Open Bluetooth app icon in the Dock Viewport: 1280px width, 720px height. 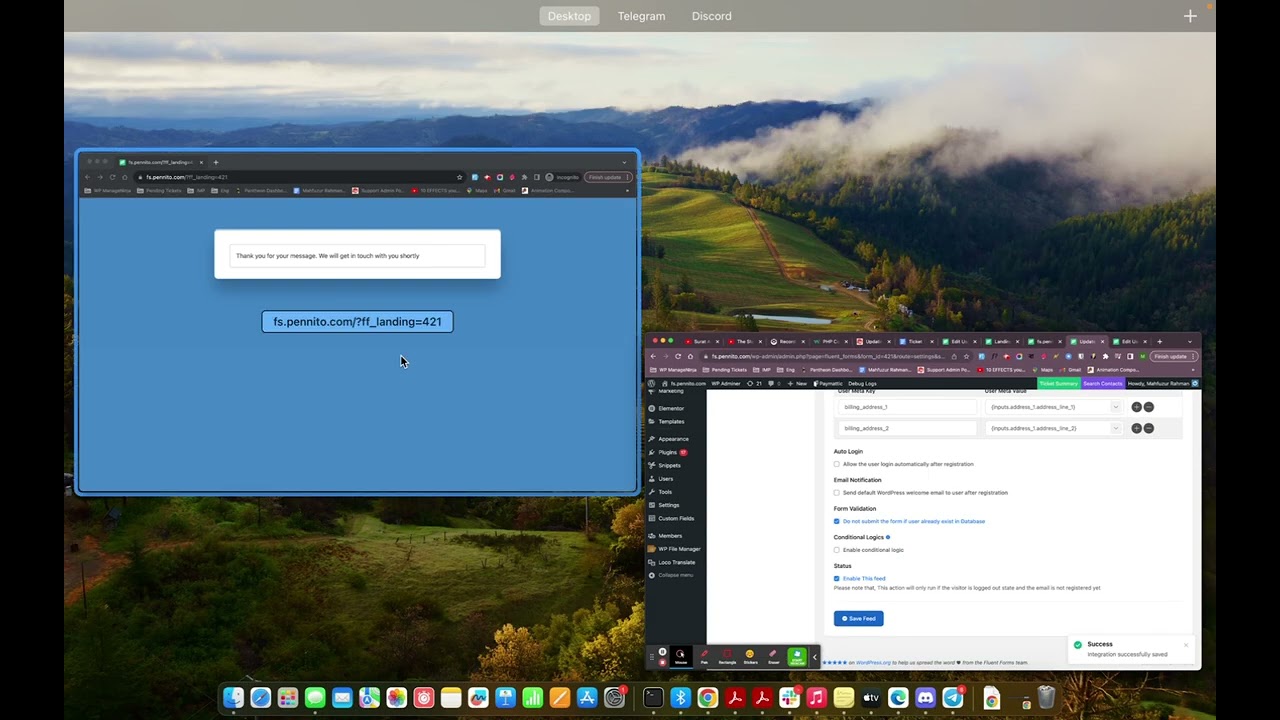681,697
